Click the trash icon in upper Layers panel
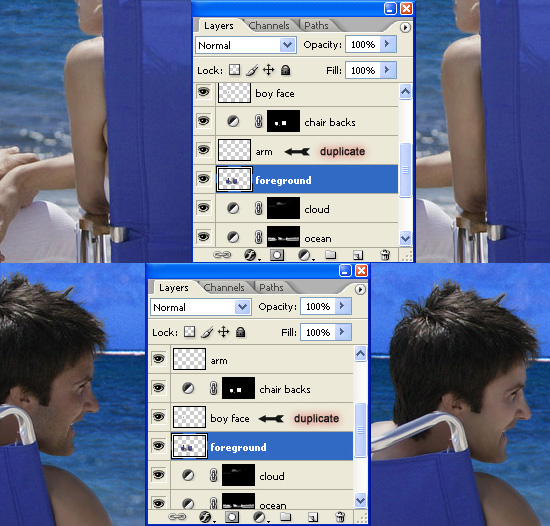550x526 pixels. coord(385,255)
